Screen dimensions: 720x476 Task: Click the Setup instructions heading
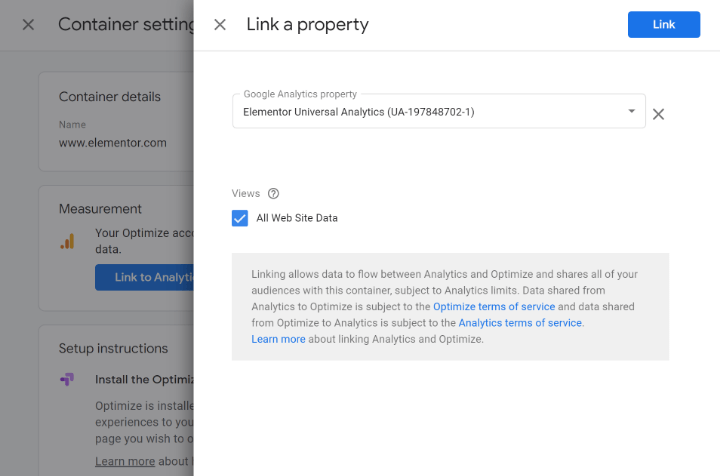click(113, 349)
